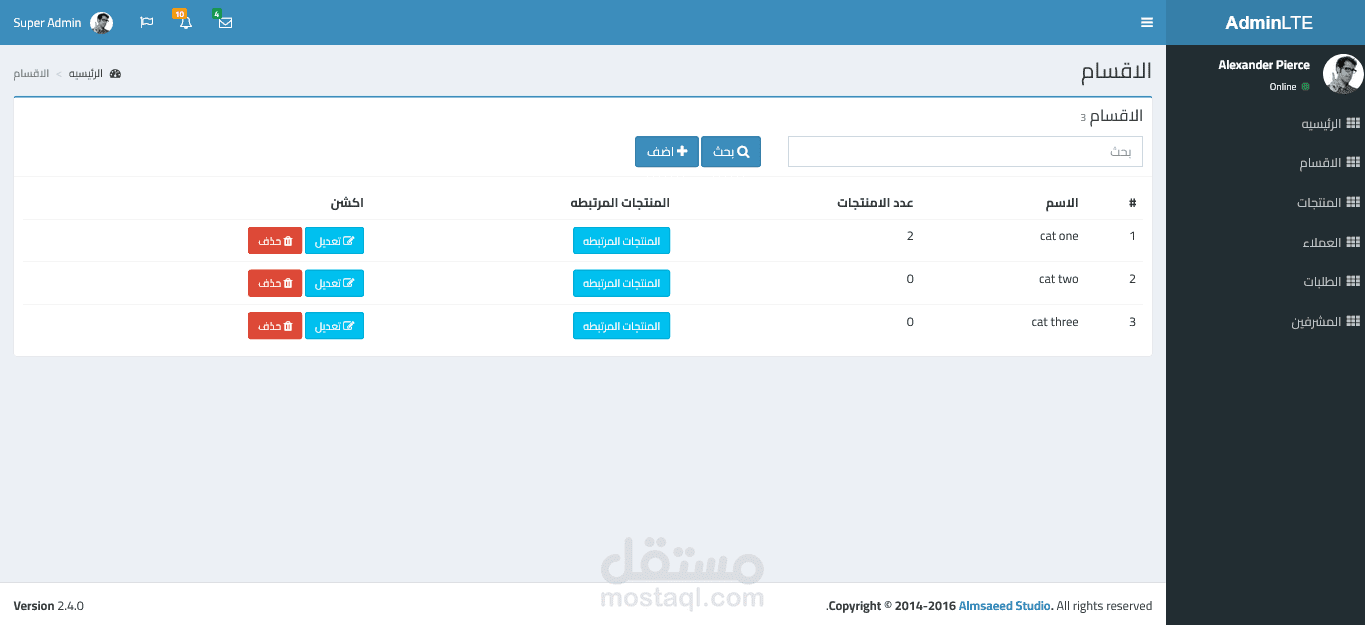1365x625 pixels.
Task: Click تعديل edit for cat three
Action: 334,326
